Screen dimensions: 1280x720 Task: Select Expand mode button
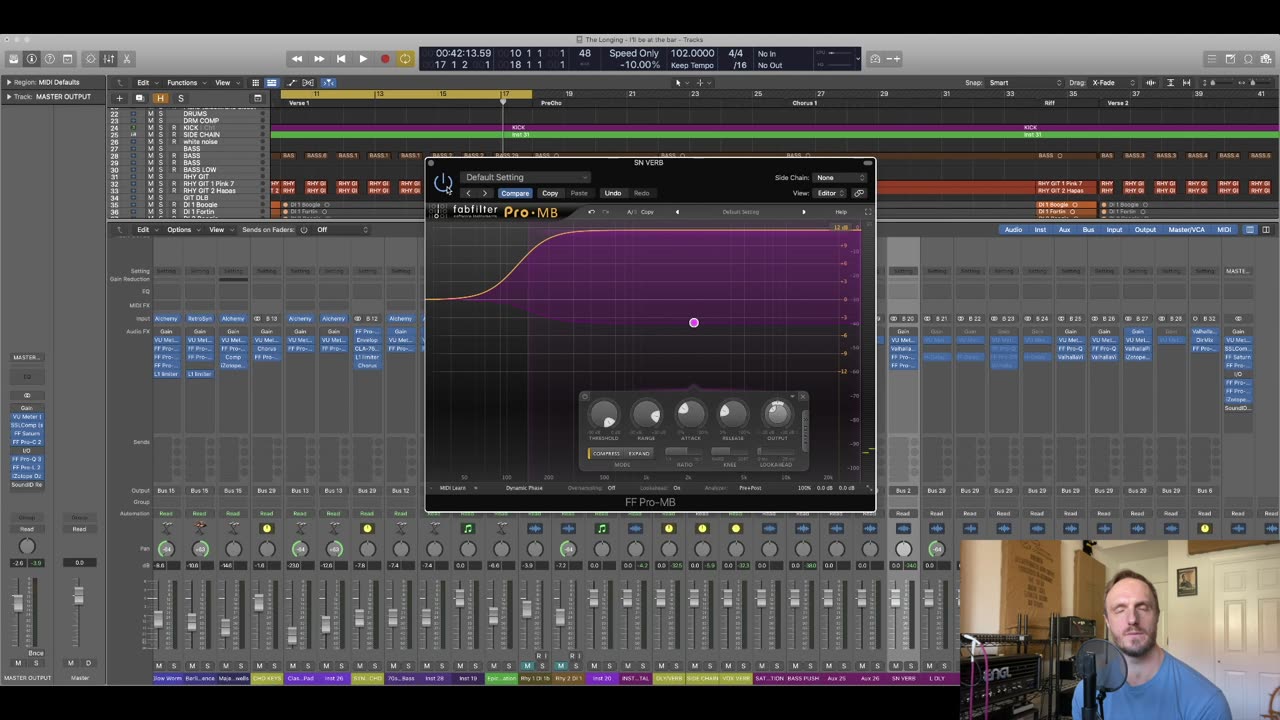[x=638, y=453]
